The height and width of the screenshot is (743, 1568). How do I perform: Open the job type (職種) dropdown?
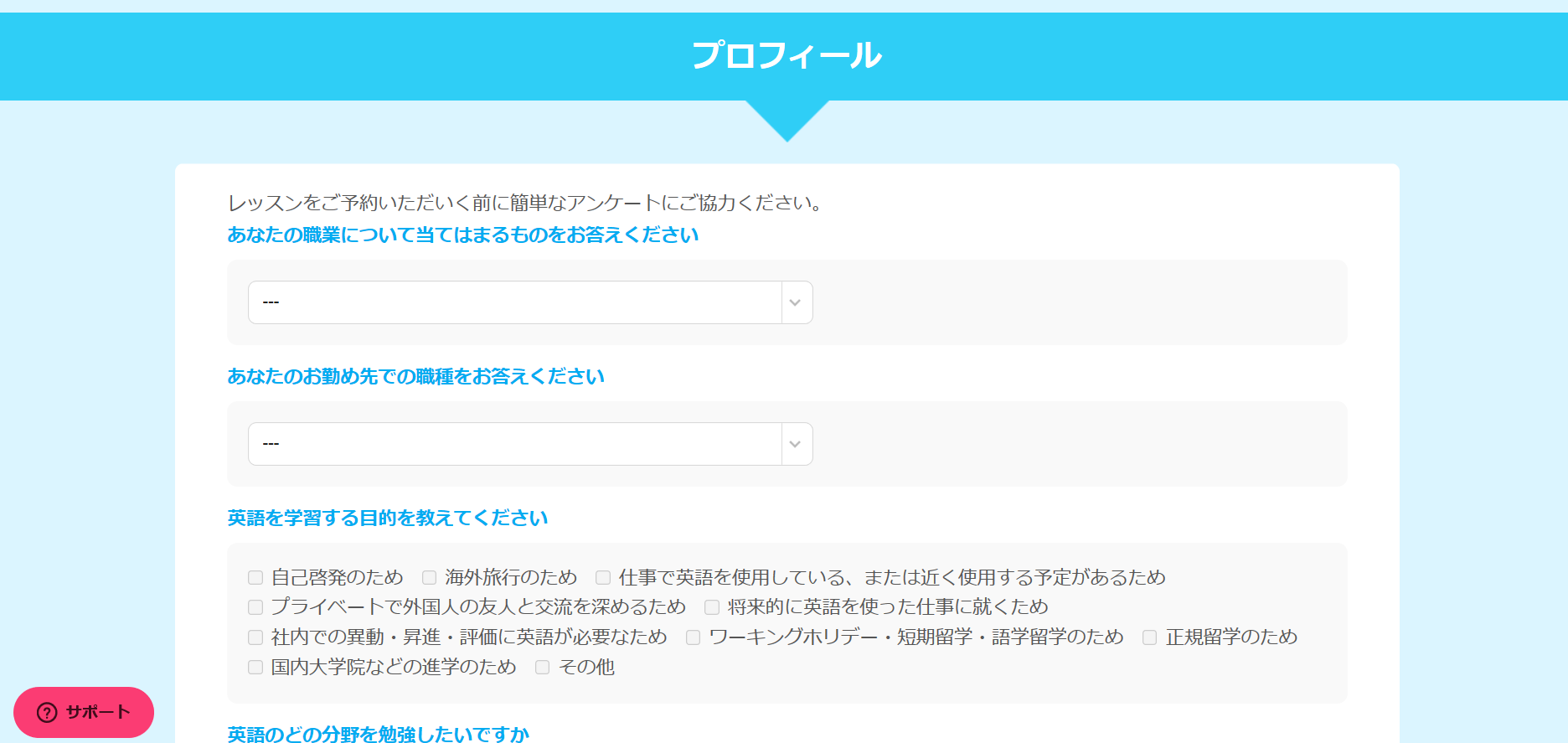click(x=515, y=444)
